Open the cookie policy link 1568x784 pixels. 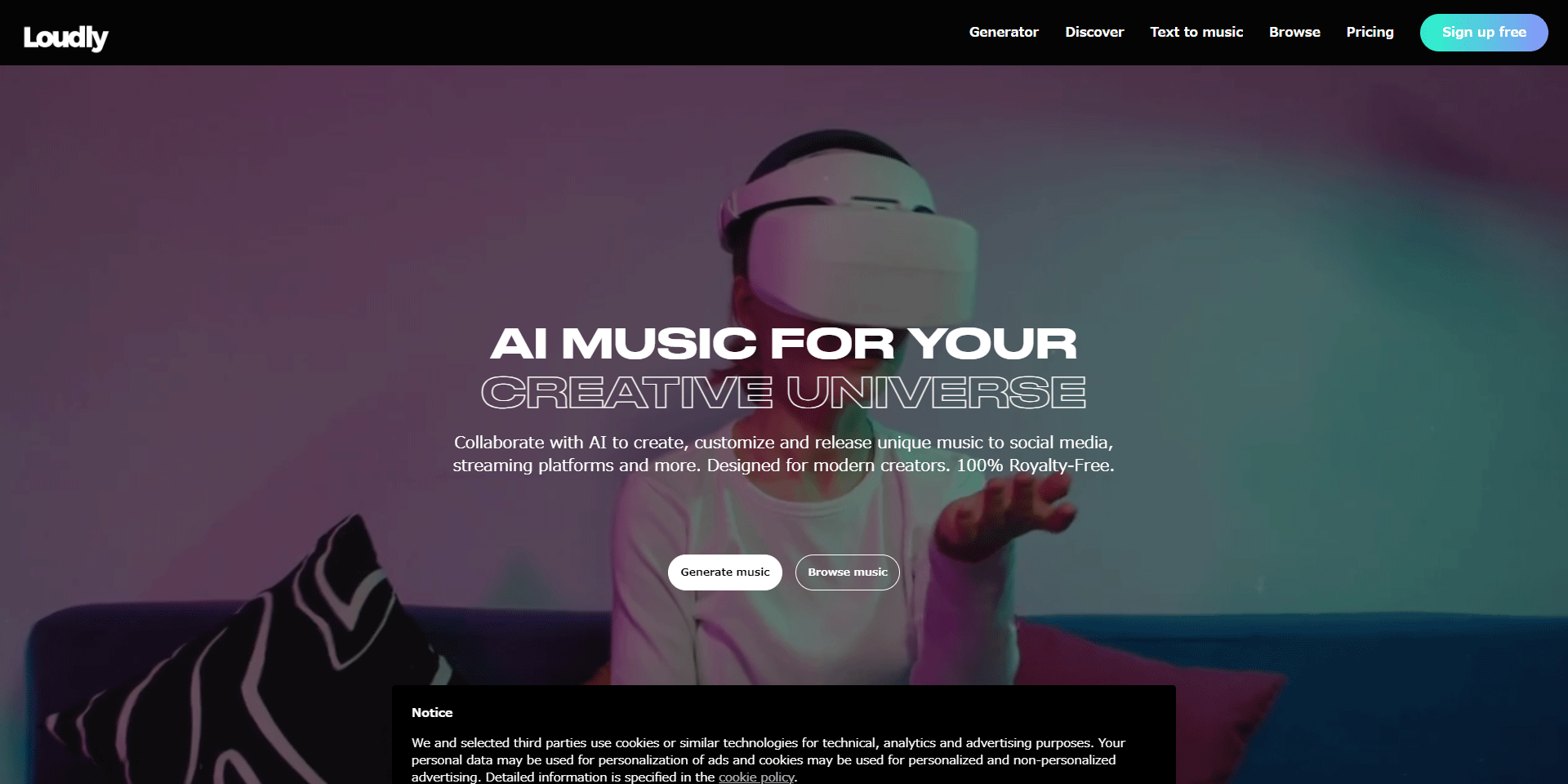click(756, 777)
